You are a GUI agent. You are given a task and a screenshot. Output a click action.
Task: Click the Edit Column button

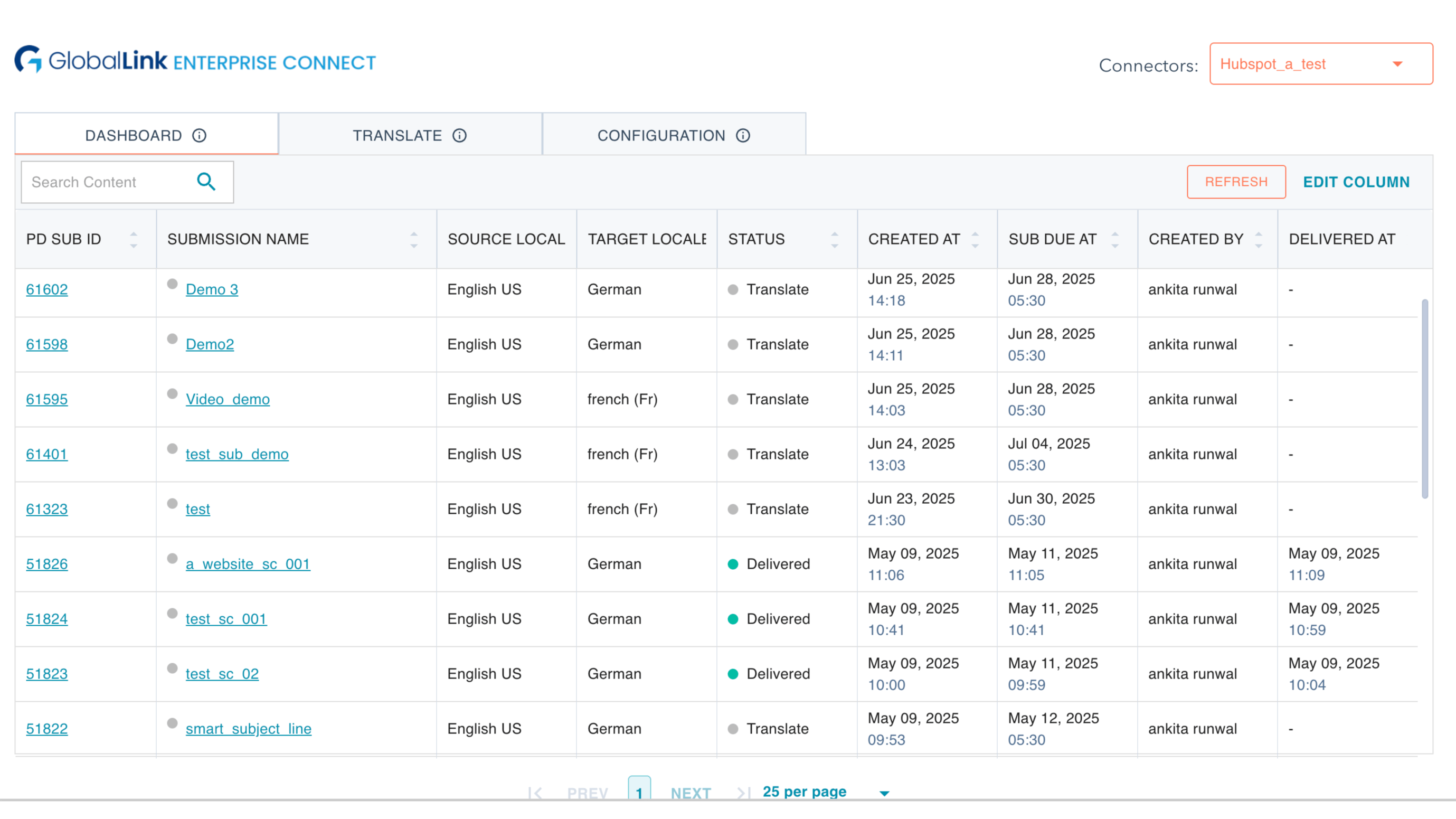click(1356, 182)
